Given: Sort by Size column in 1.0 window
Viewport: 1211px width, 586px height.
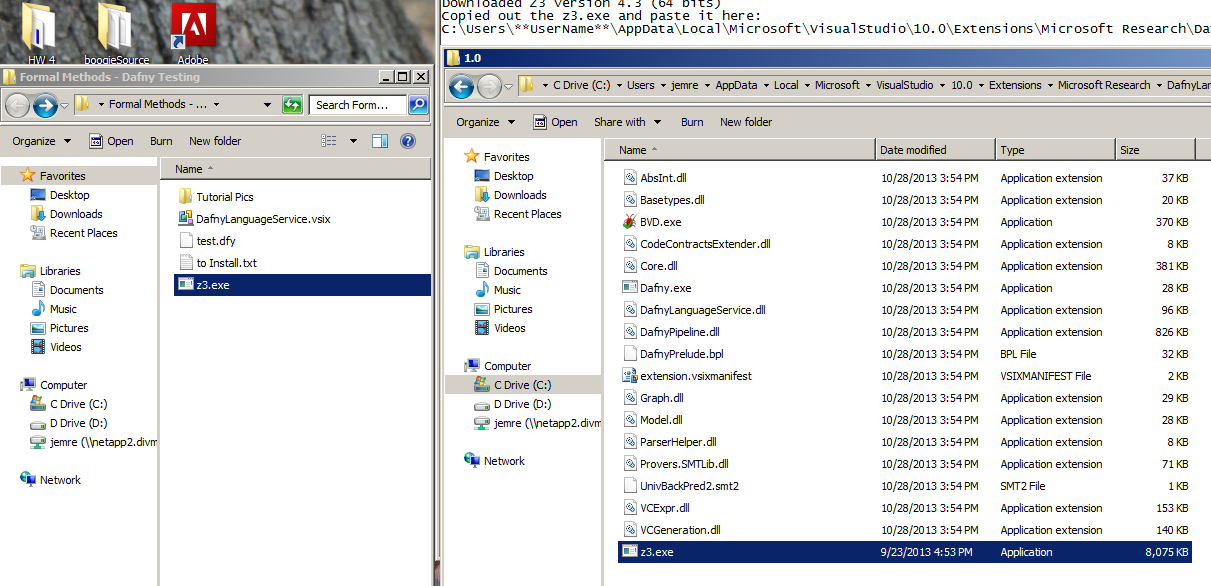Looking at the screenshot, I should tap(1155, 150).
